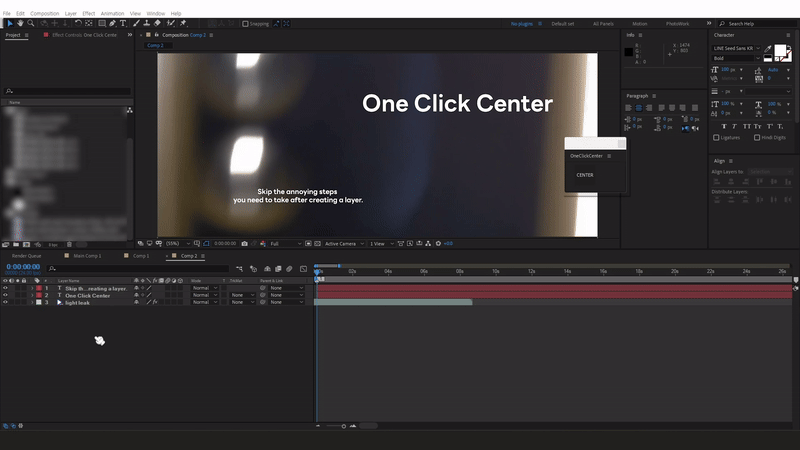Select the Zoom magnifier tool
Image resolution: width=800 pixels, height=450 pixels.
tap(31, 22)
